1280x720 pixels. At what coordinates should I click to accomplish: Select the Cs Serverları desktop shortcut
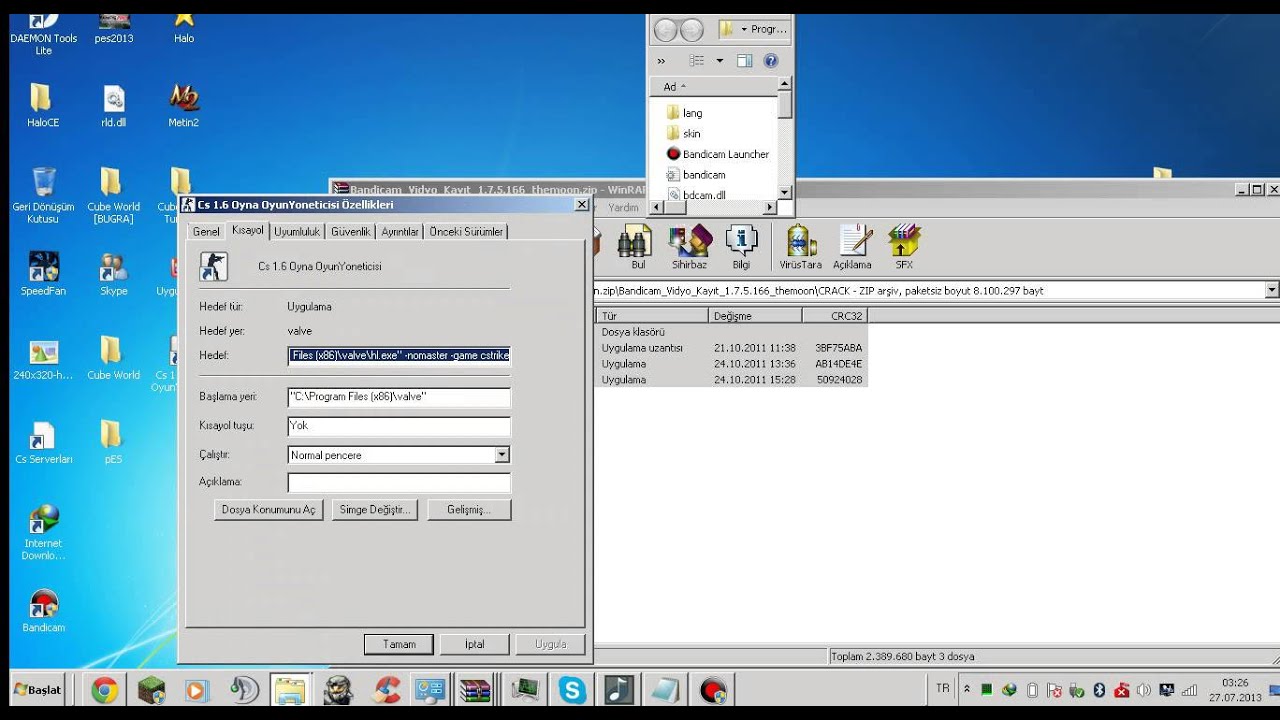[x=43, y=443]
